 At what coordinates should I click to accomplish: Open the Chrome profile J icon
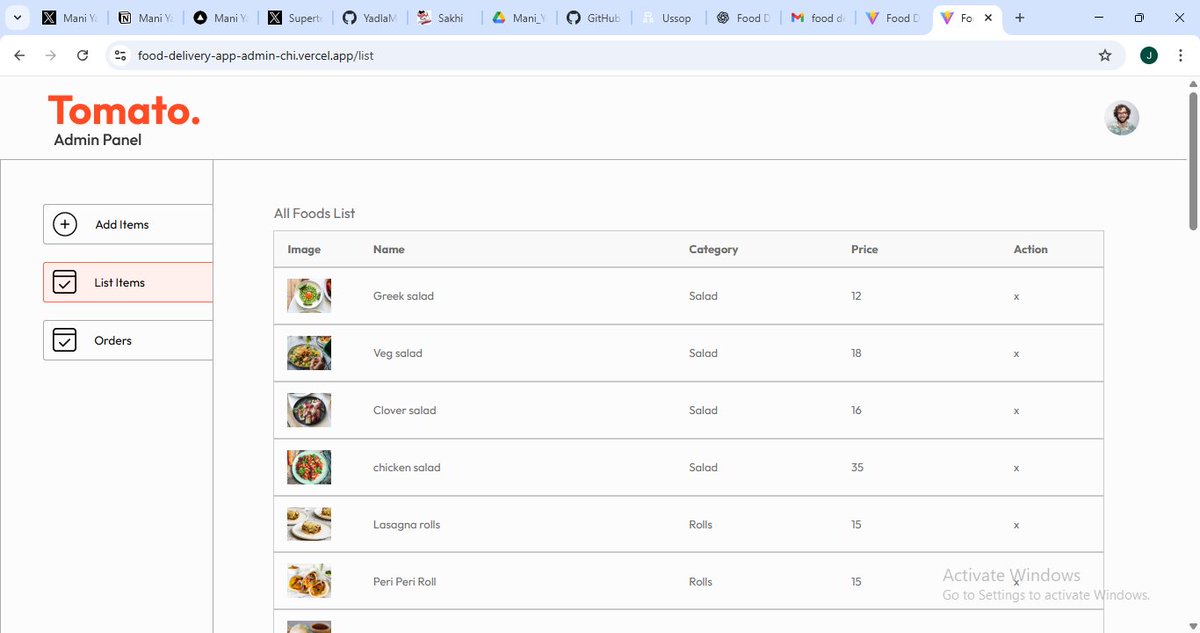point(1149,56)
